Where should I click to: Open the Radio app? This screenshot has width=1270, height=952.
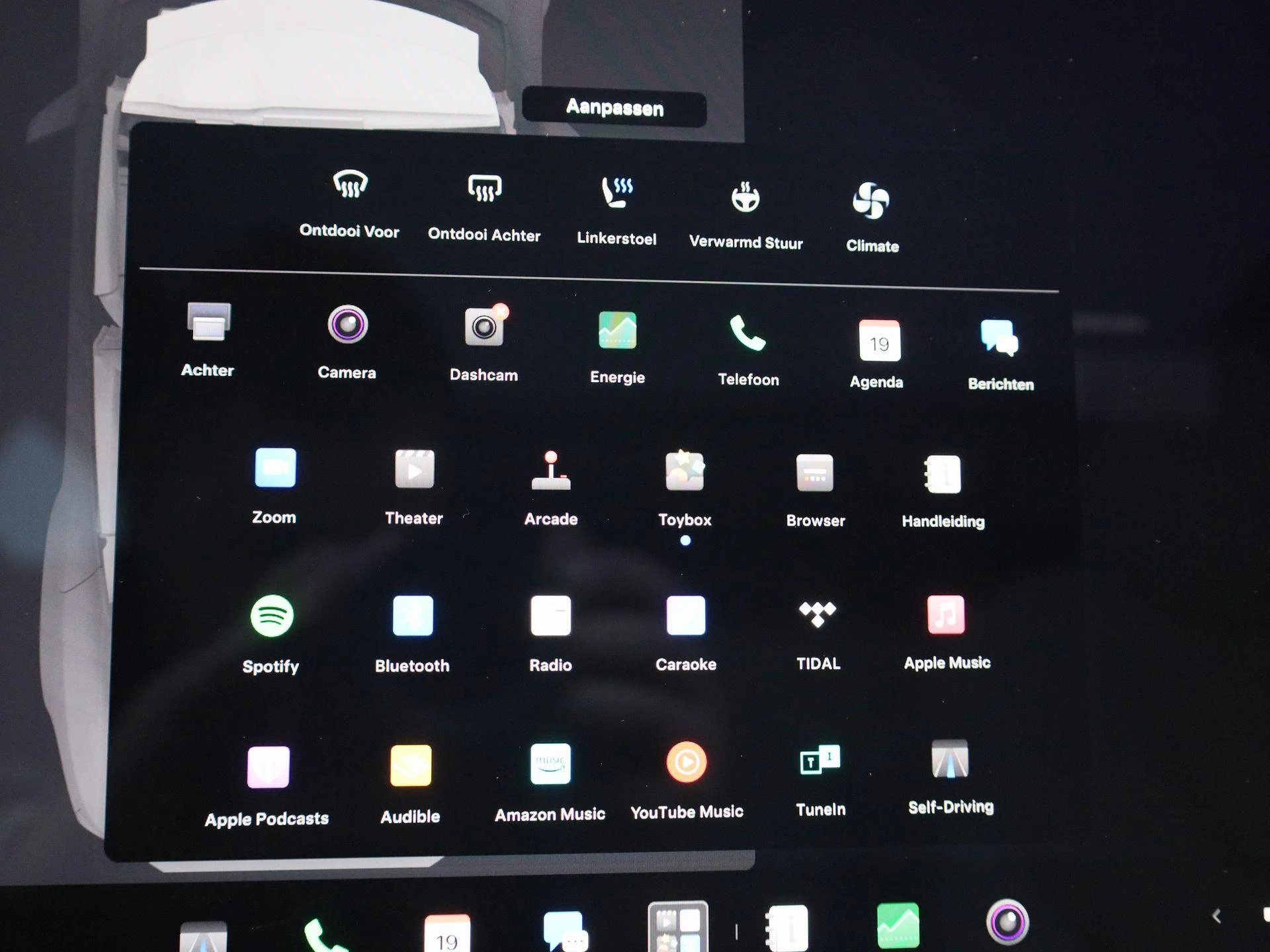550,634
